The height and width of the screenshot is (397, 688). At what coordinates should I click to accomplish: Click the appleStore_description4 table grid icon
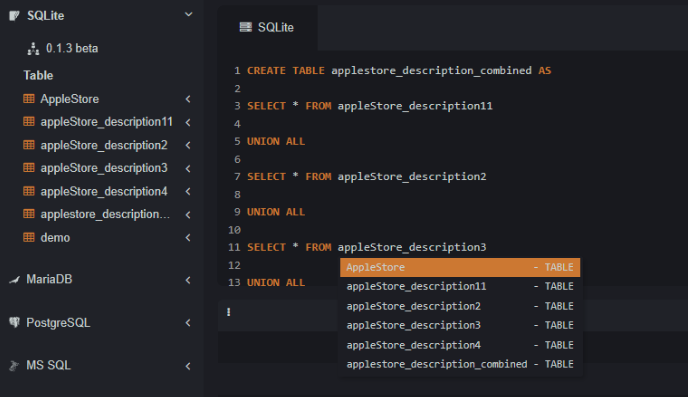(29, 191)
